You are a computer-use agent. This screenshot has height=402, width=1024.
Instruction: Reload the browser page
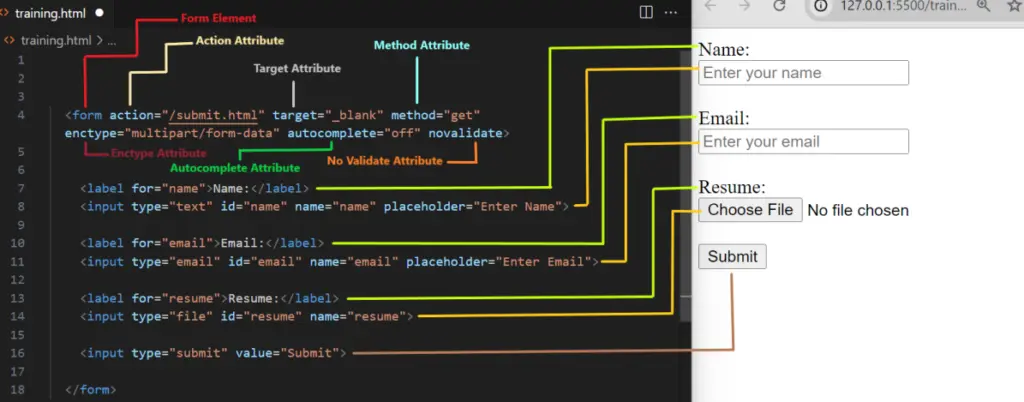[x=778, y=6]
